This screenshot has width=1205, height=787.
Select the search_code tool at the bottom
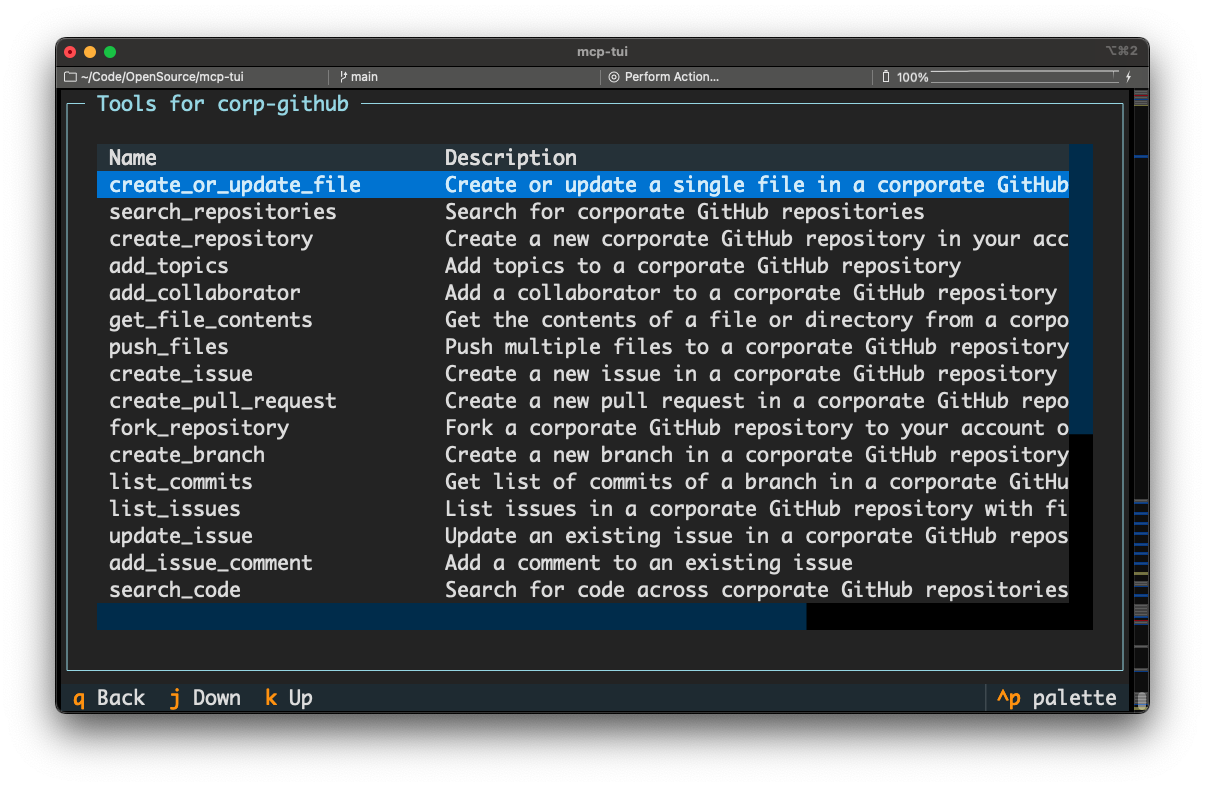(x=174, y=590)
